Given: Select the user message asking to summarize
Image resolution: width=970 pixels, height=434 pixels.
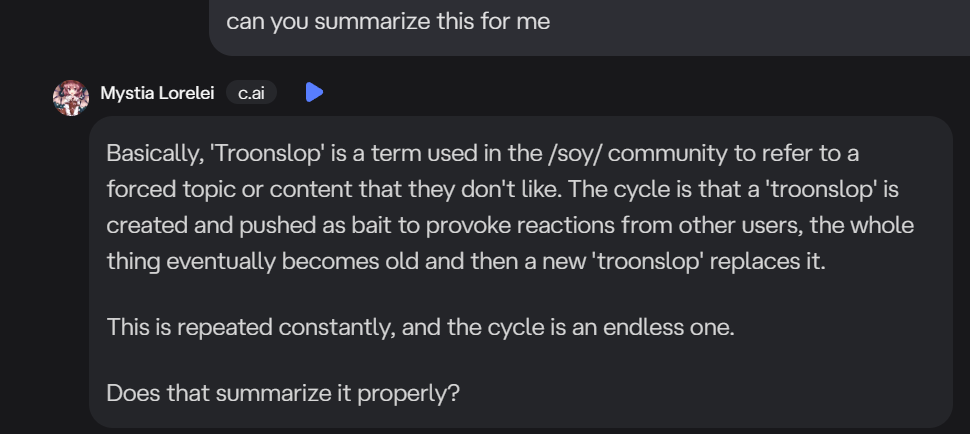Looking at the screenshot, I should pyautogui.click(x=388, y=21).
